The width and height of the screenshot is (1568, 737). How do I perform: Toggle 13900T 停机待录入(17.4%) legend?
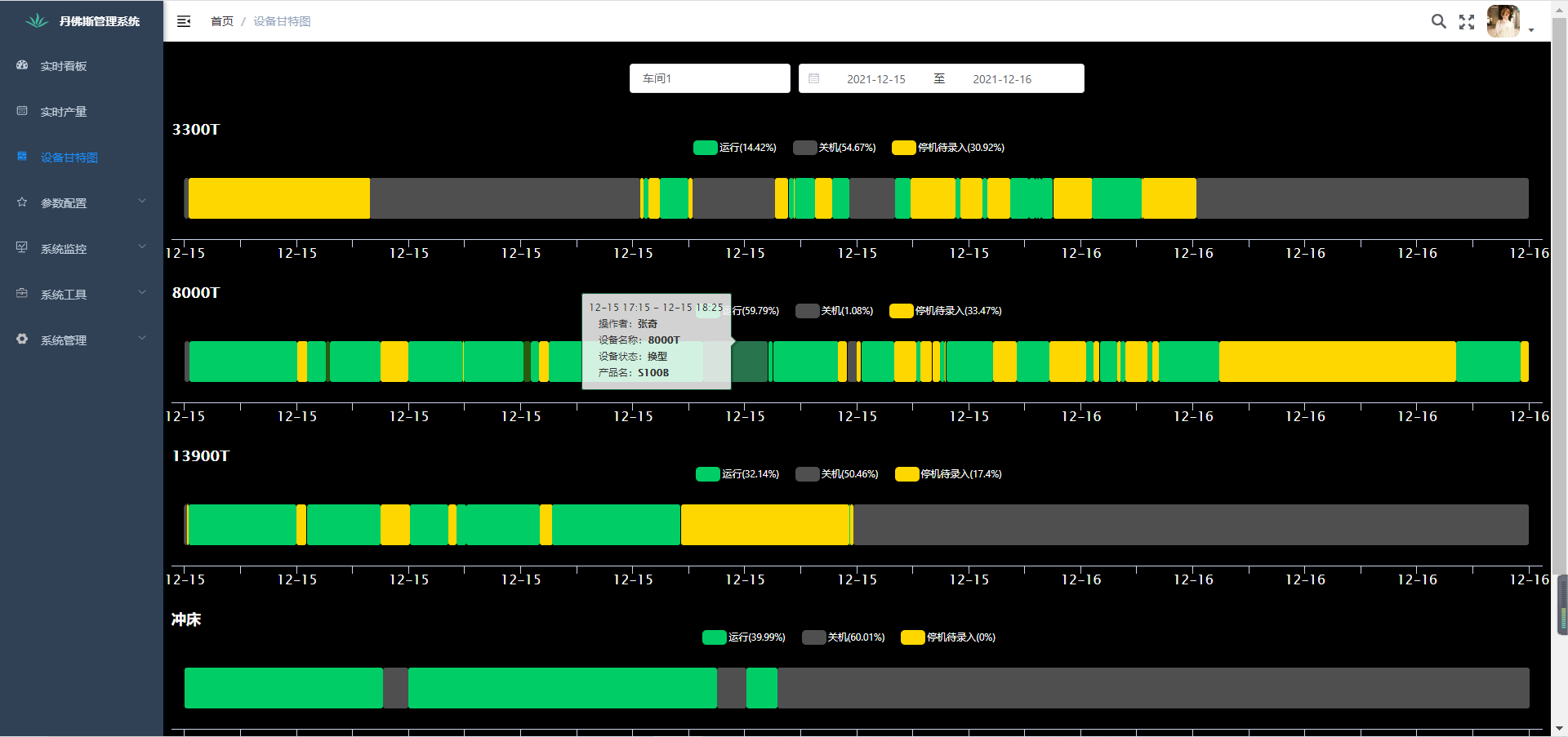pos(948,474)
